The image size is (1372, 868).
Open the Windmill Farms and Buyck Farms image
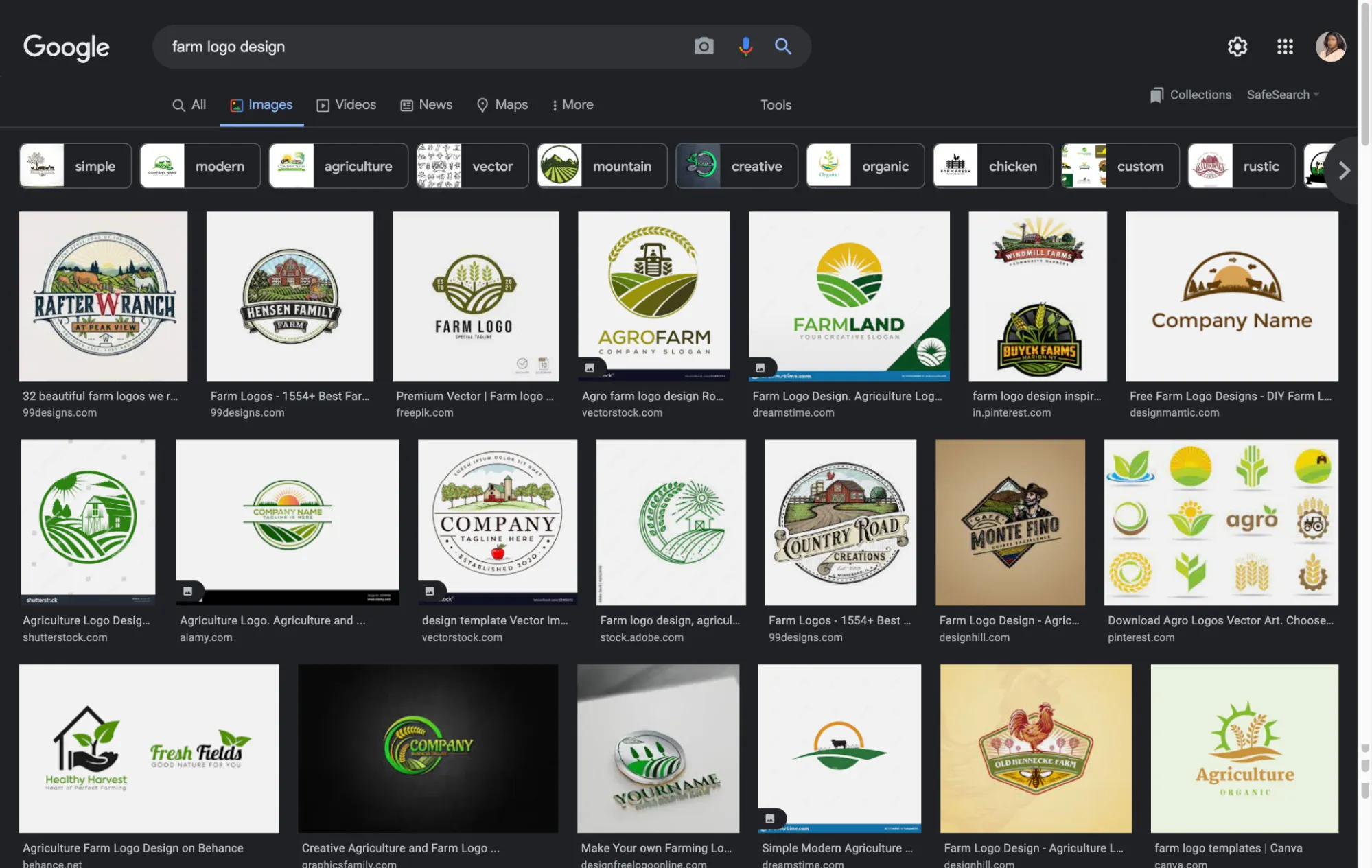click(x=1038, y=296)
